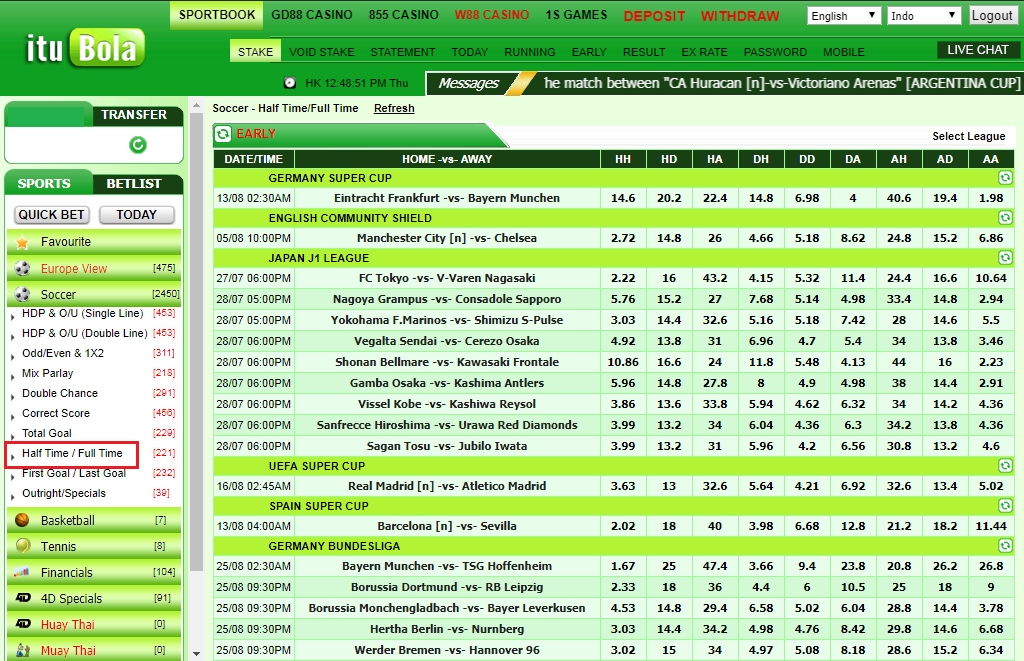Click the clock icon beside HK time
Image resolution: width=1024 pixels, height=661 pixels.
point(290,83)
